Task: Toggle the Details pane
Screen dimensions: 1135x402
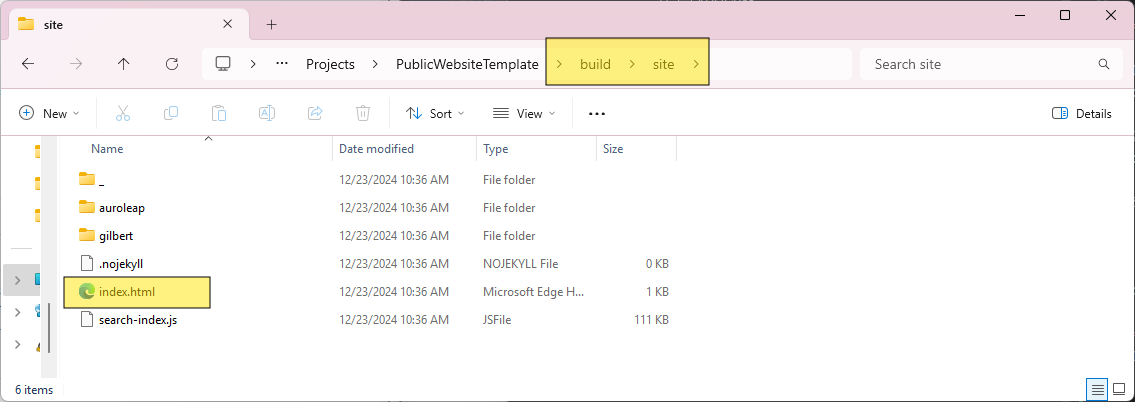Action: [1081, 113]
